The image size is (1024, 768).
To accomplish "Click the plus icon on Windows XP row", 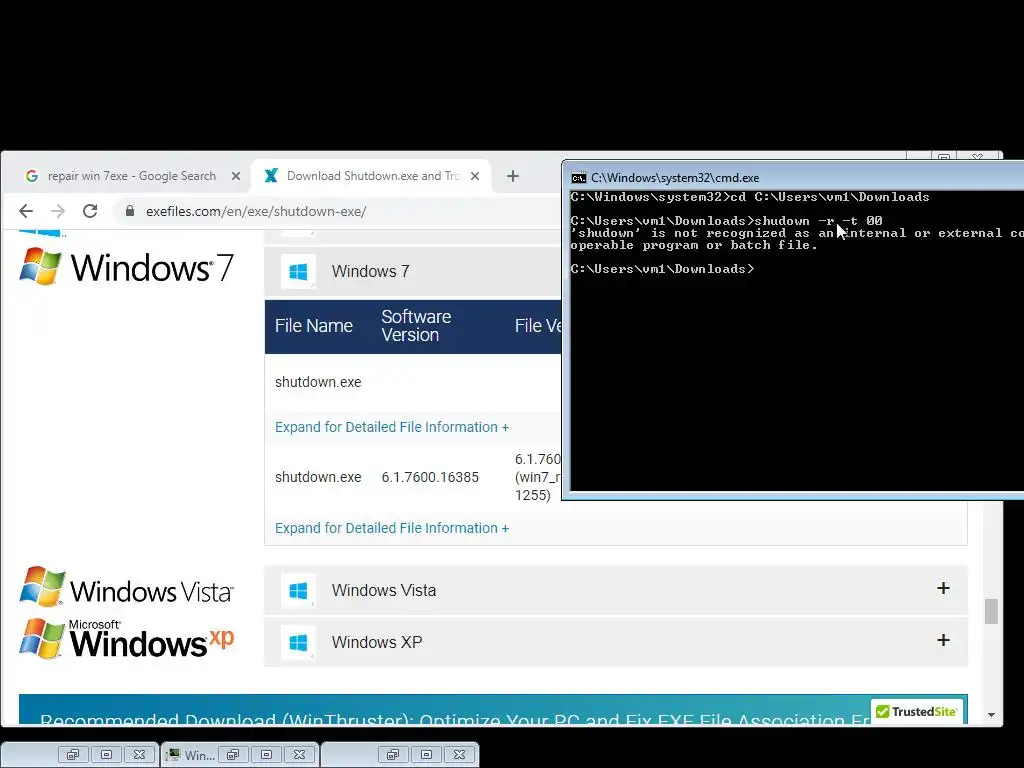I will click(x=943, y=640).
